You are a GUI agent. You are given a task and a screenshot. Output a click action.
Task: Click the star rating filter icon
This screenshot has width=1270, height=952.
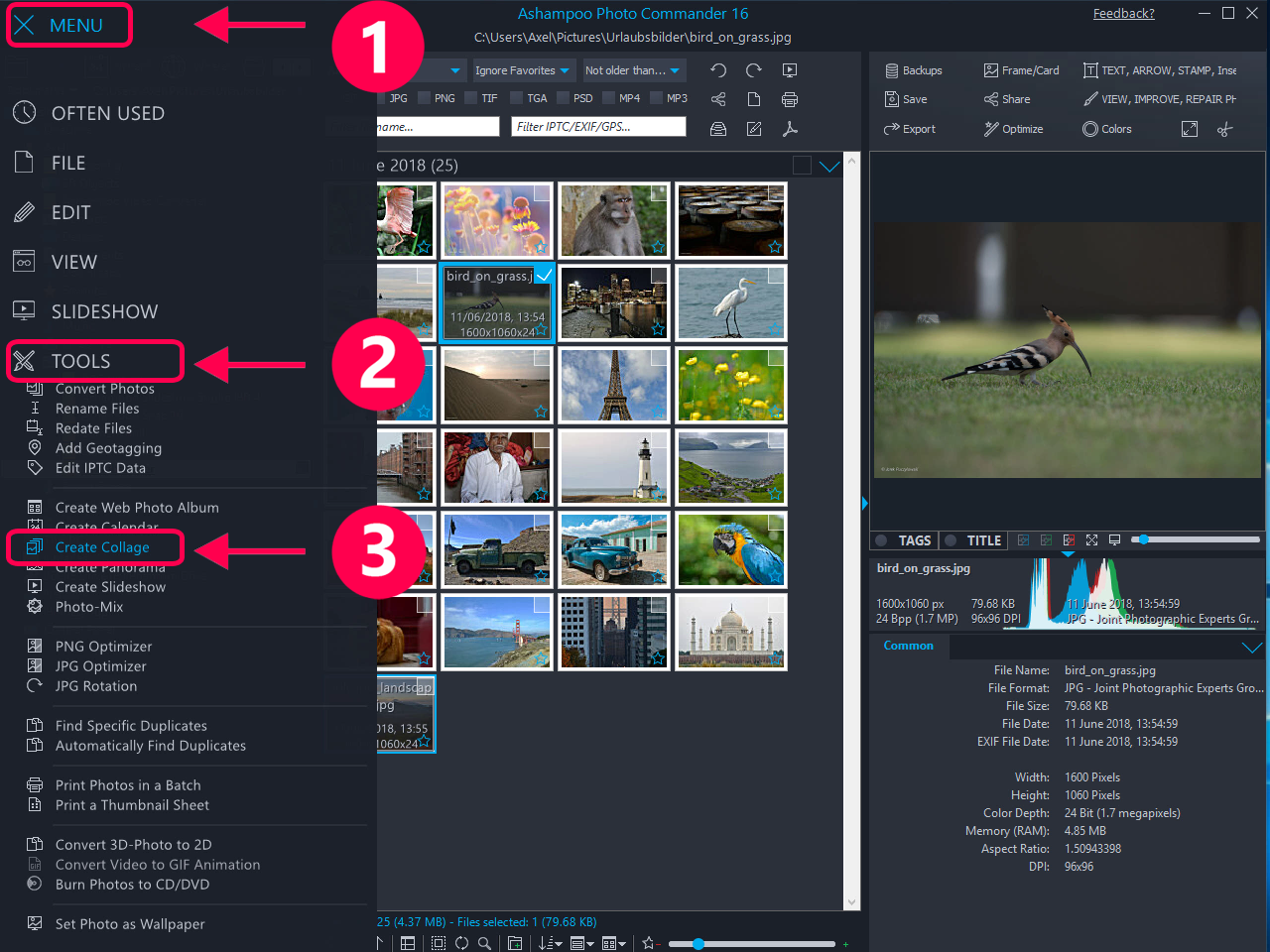coord(649,943)
